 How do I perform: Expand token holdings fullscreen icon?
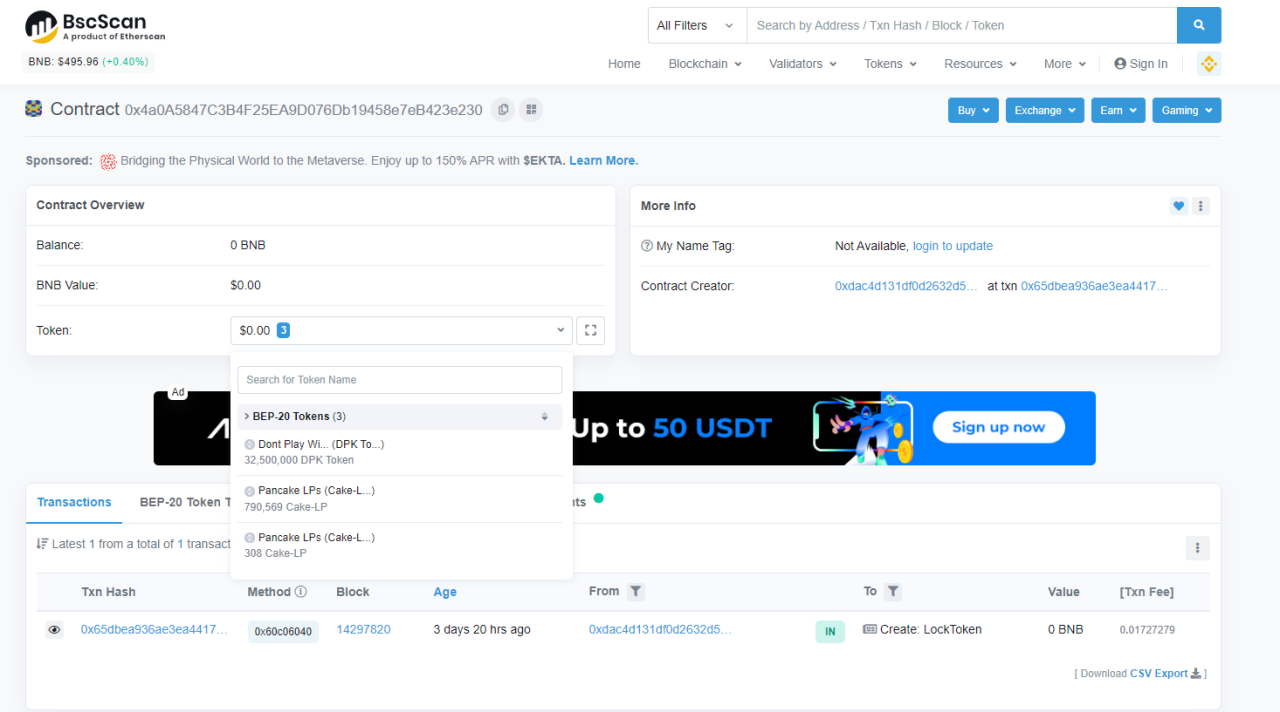coord(591,330)
